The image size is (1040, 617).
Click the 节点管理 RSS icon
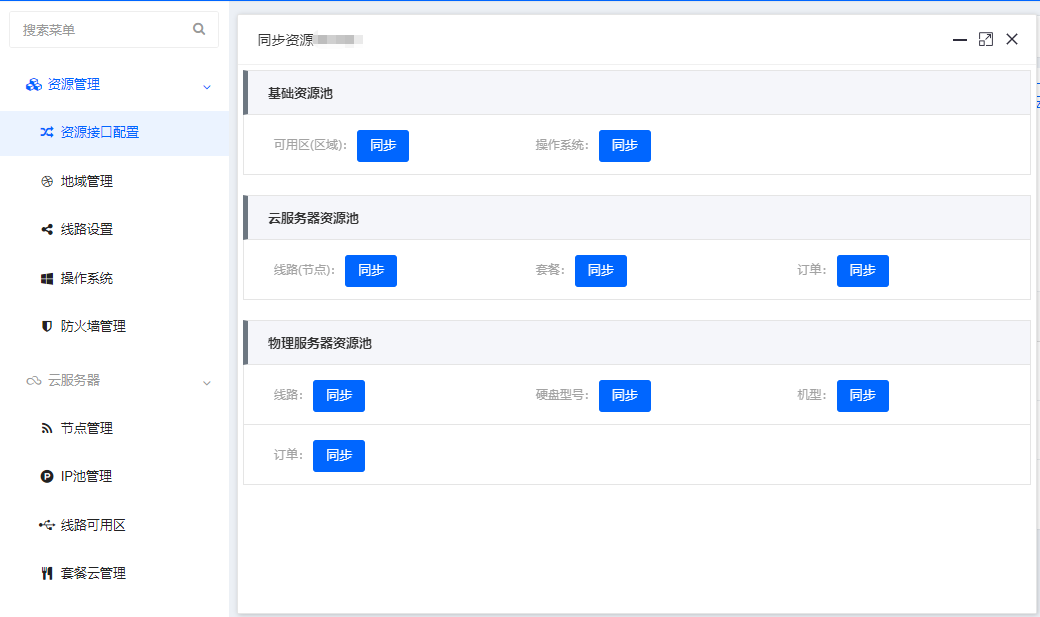pos(46,428)
